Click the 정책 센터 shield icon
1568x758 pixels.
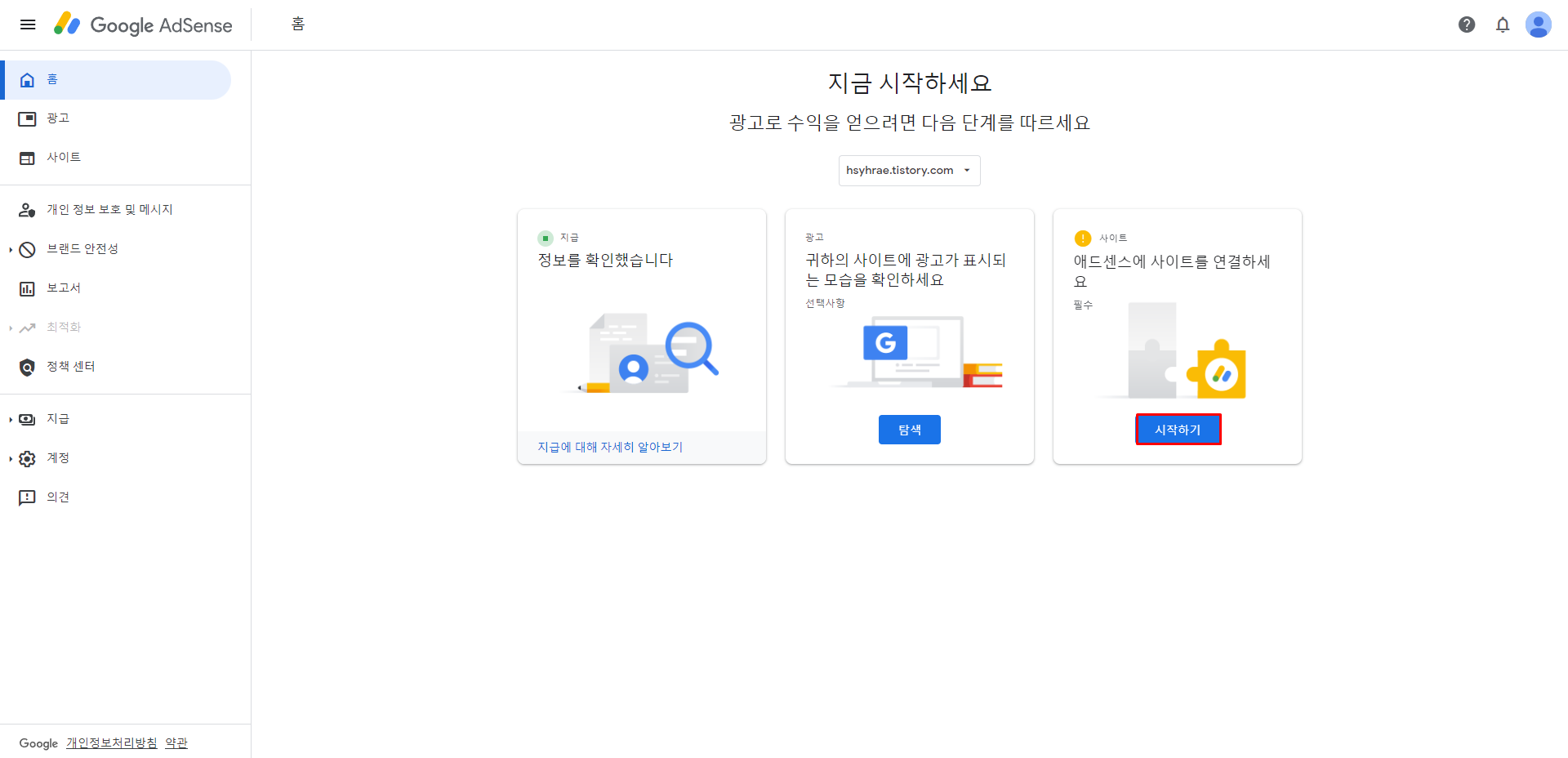(x=27, y=368)
